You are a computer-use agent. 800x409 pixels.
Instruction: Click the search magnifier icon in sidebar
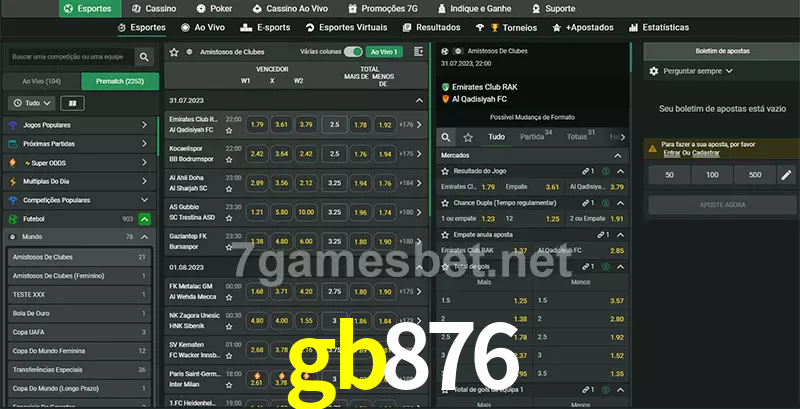(x=144, y=57)
